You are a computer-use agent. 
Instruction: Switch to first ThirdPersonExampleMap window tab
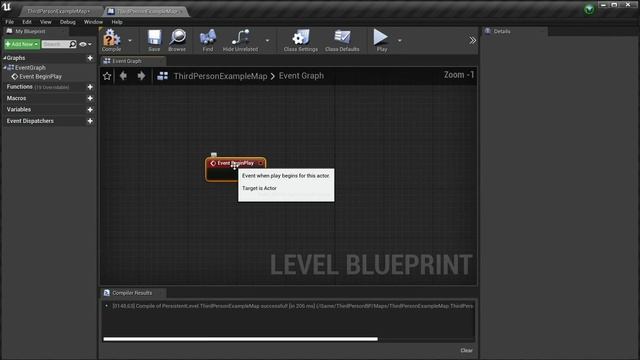(x=58, y=11)
